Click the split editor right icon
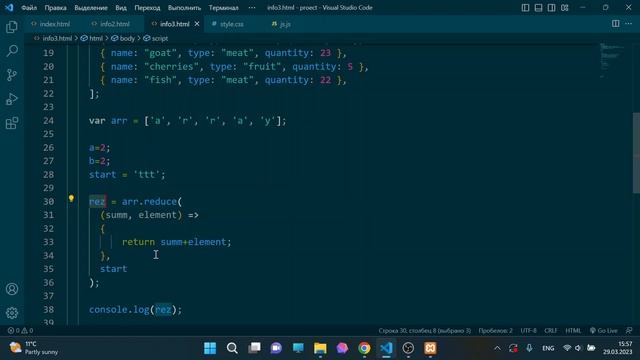The height and width of the screenshot is (360, 640). [616, 24]
